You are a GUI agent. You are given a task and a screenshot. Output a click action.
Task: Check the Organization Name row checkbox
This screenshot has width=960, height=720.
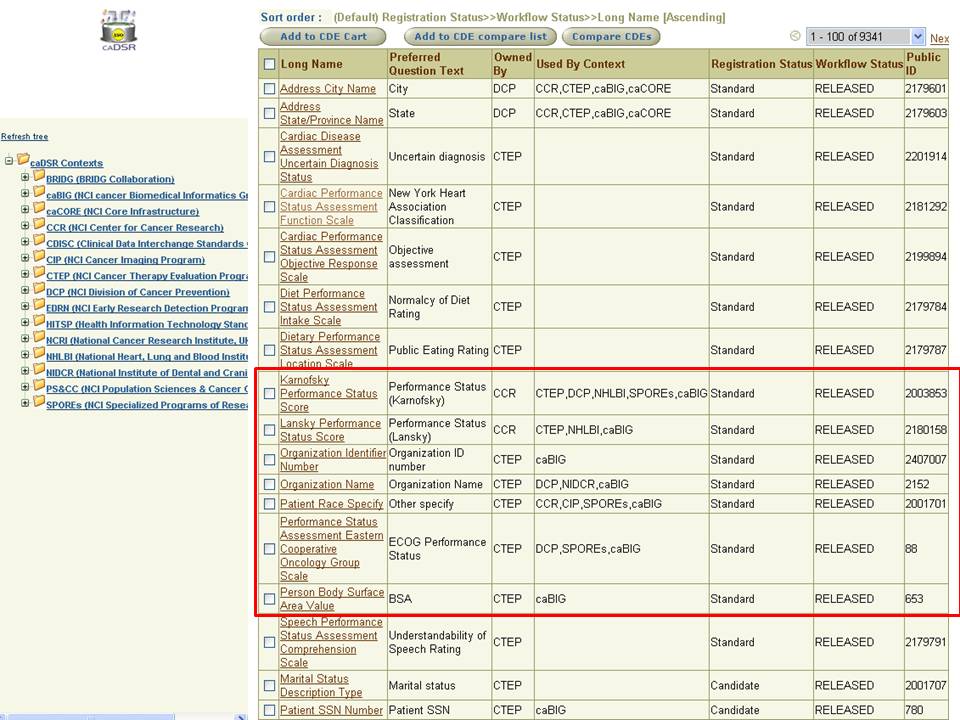click(269, 484)
